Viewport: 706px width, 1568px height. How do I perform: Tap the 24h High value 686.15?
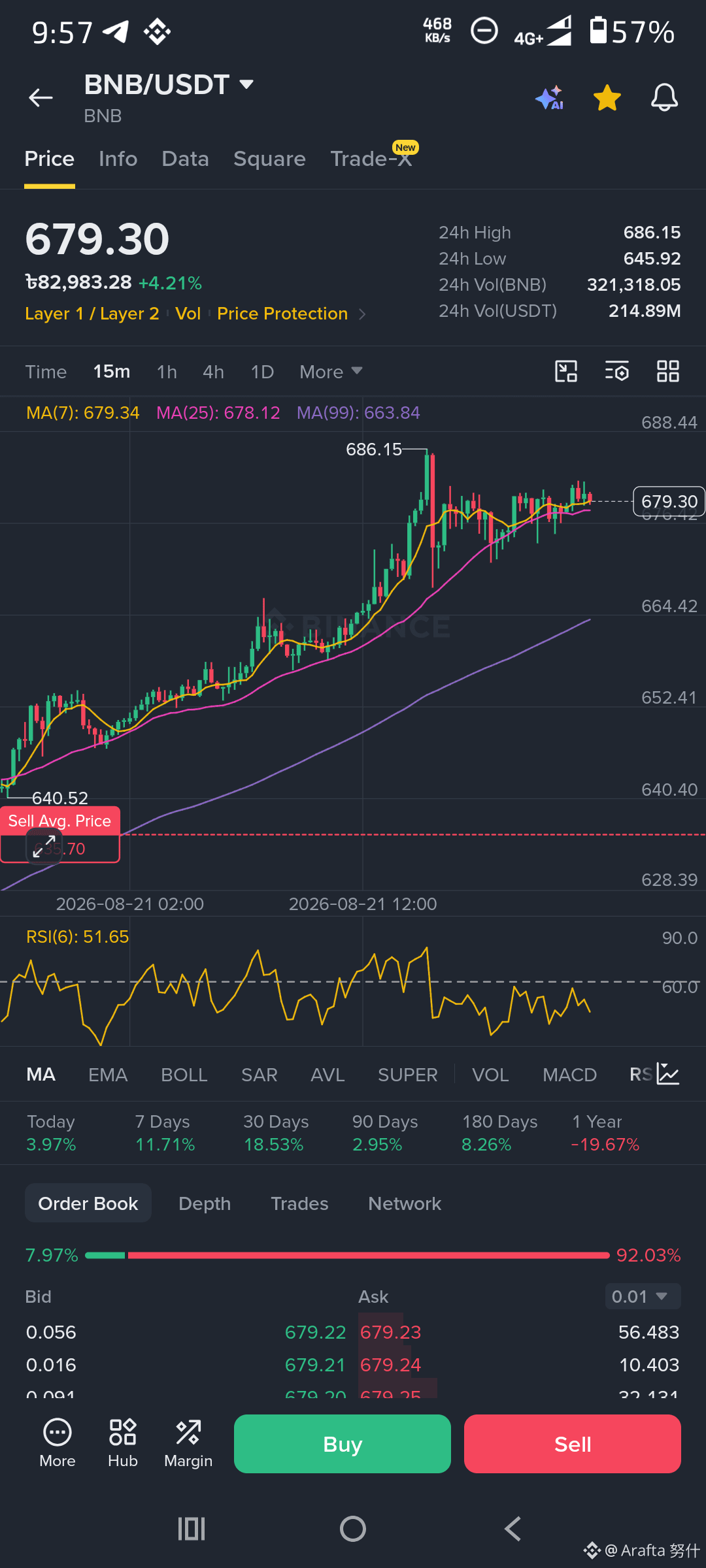(x=652, y=233)
